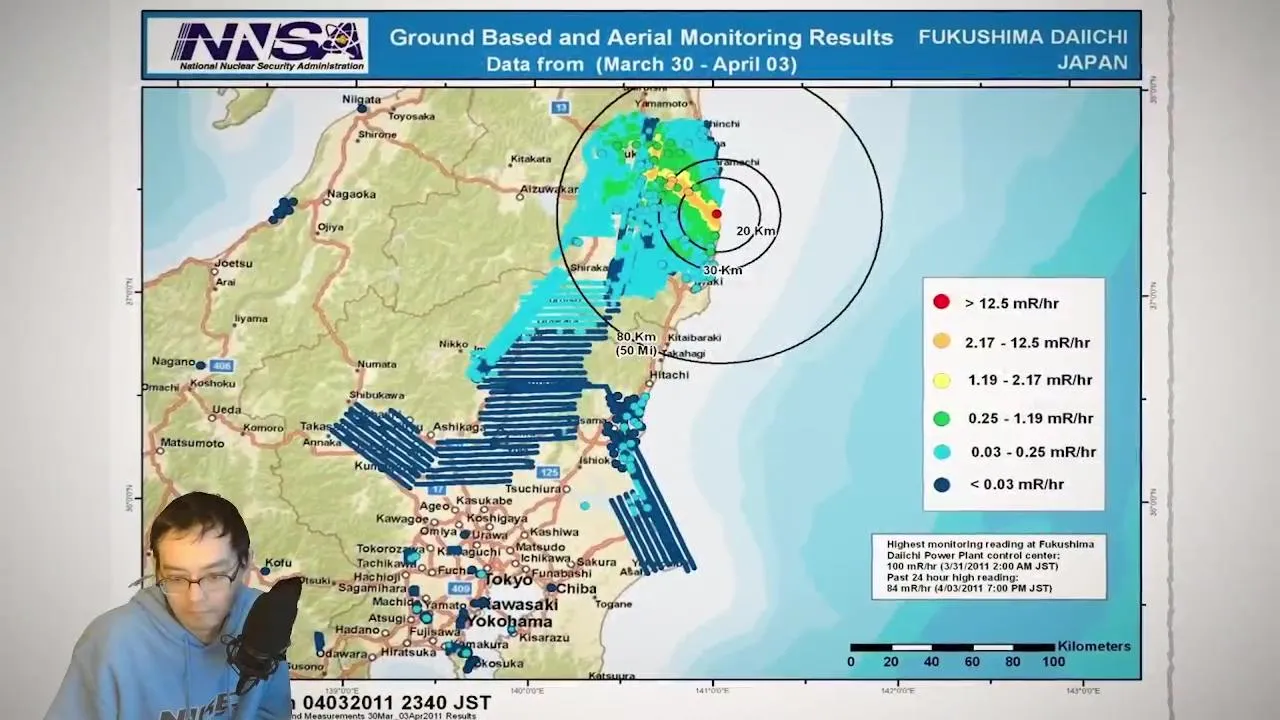Click the '20 Km' radius label

point(756,231)
